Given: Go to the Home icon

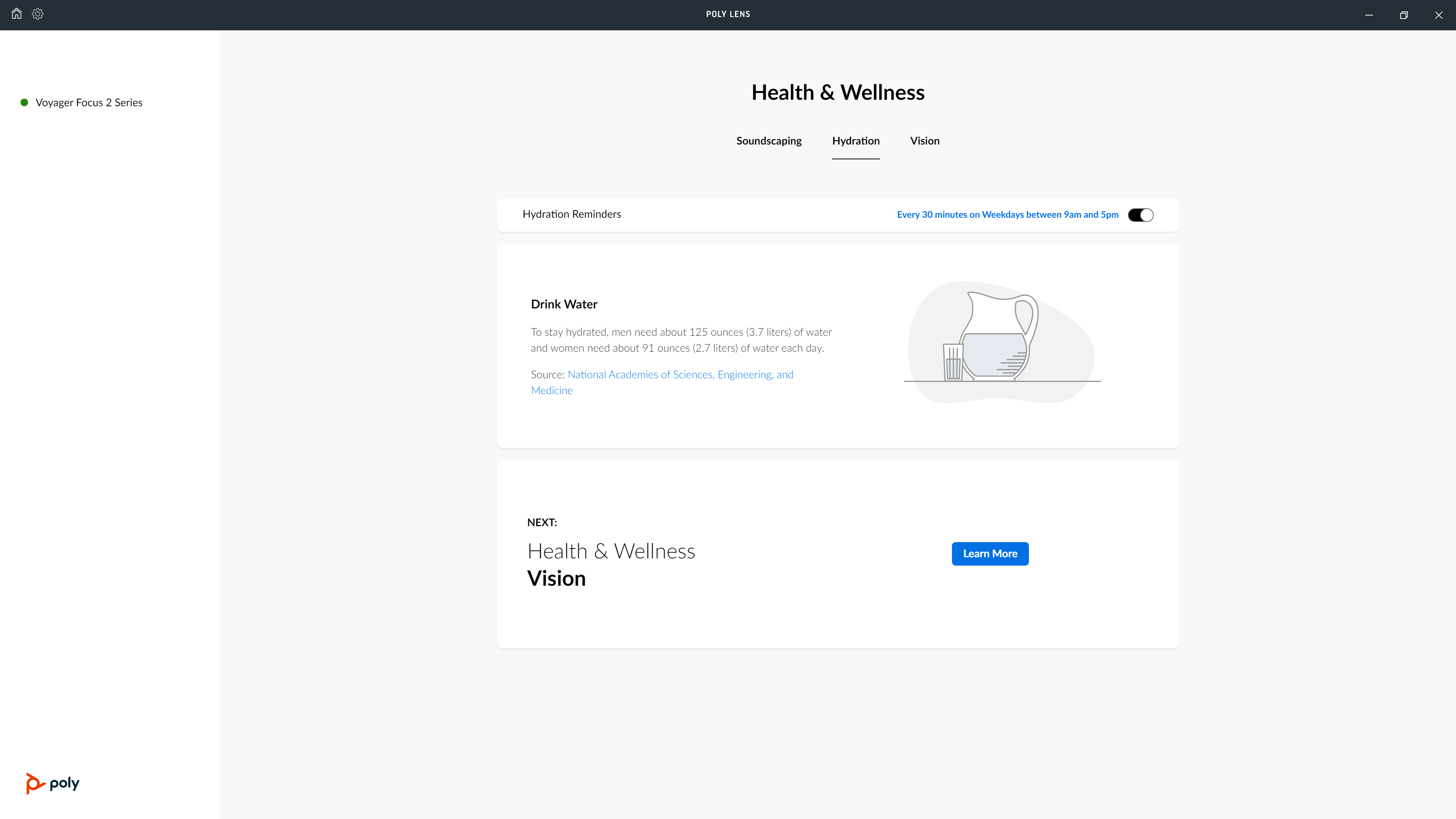Looking at the screenshot, I should (x=16, y=14).
